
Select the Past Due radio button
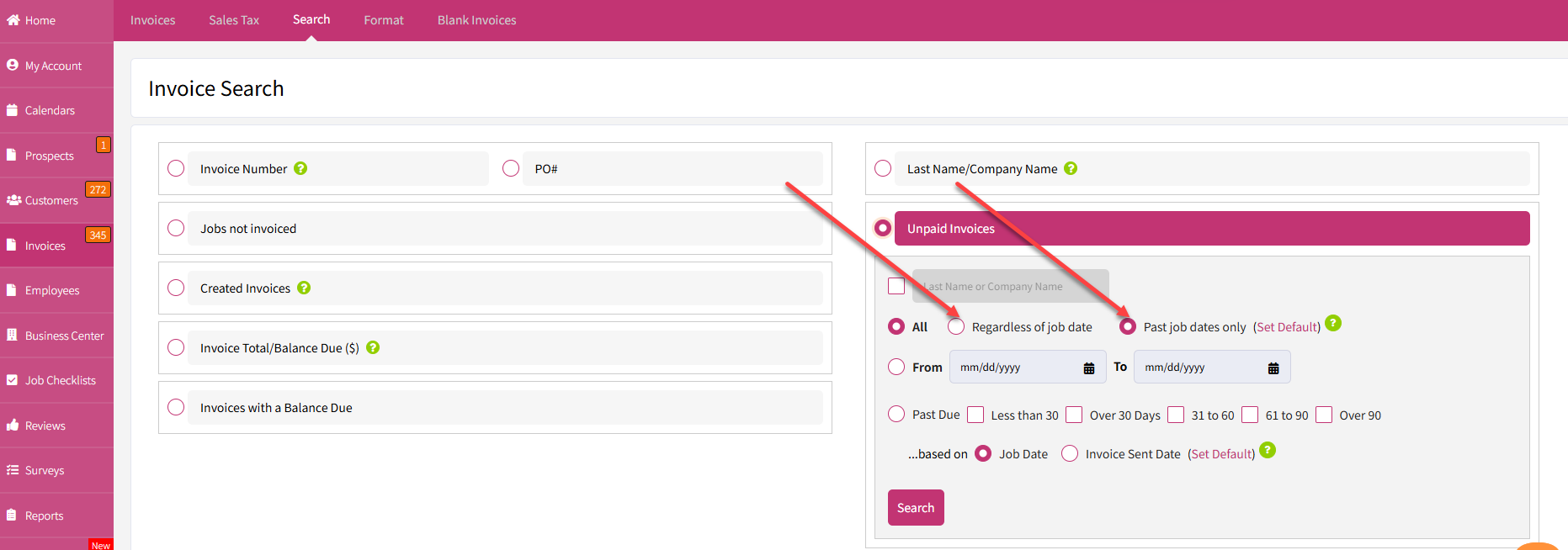click(x=896, y=414)
